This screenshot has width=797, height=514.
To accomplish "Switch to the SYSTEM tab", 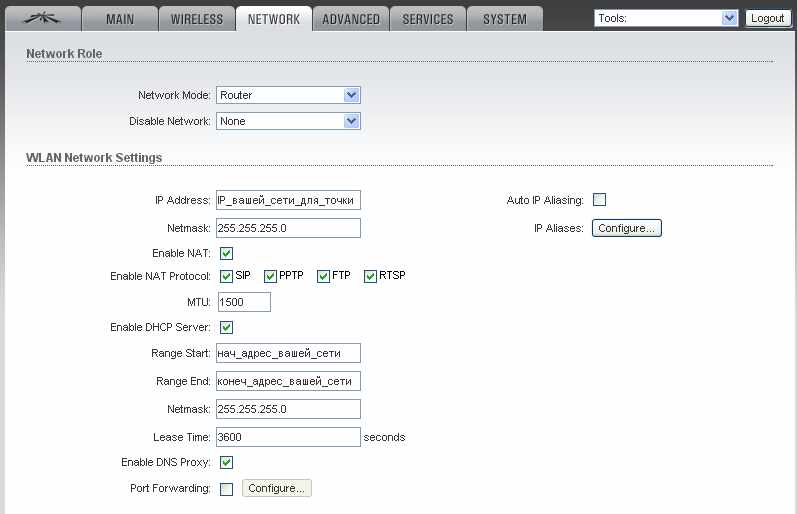I will (x=505, y=19).
